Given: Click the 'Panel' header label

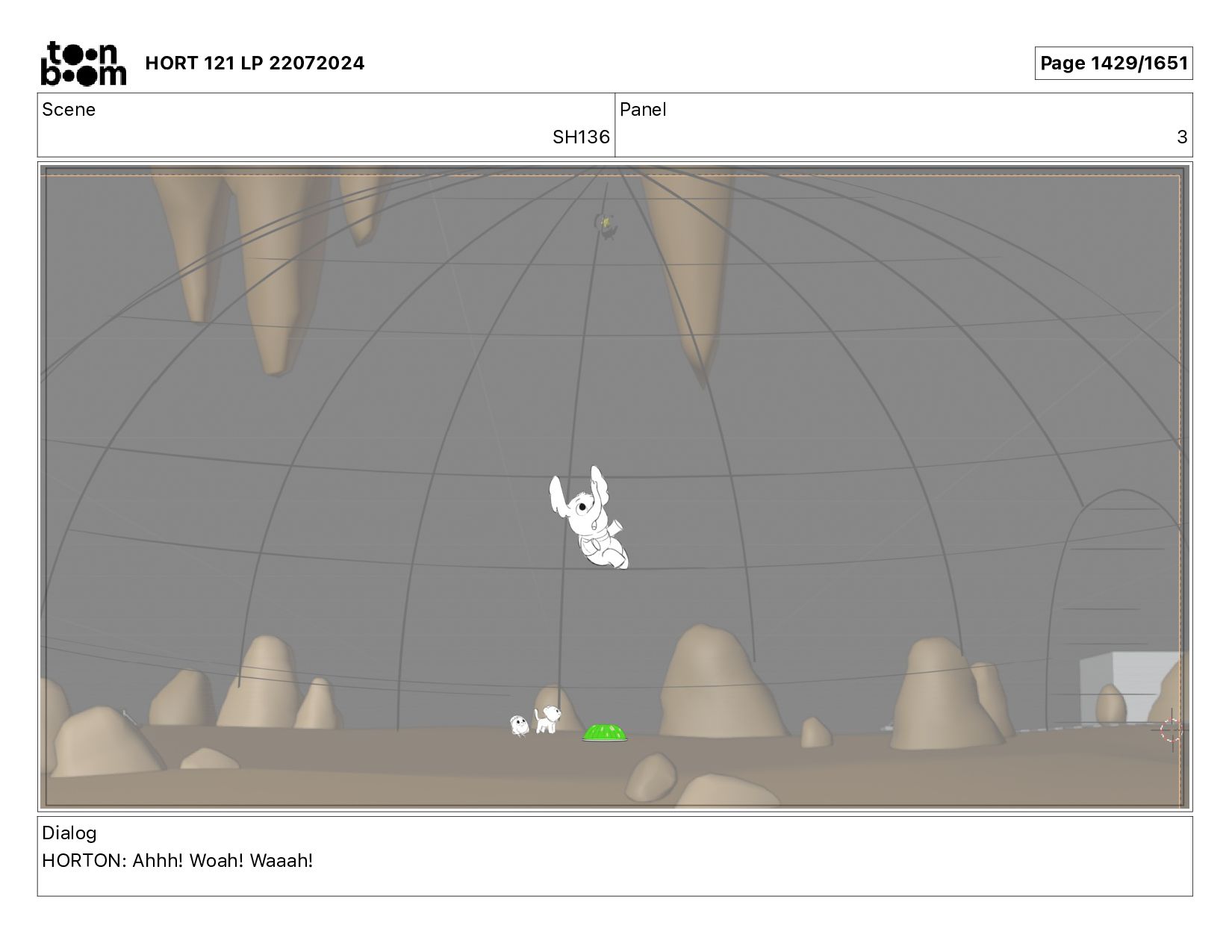Looking at the screenshot, I should (x=643, y=110).
